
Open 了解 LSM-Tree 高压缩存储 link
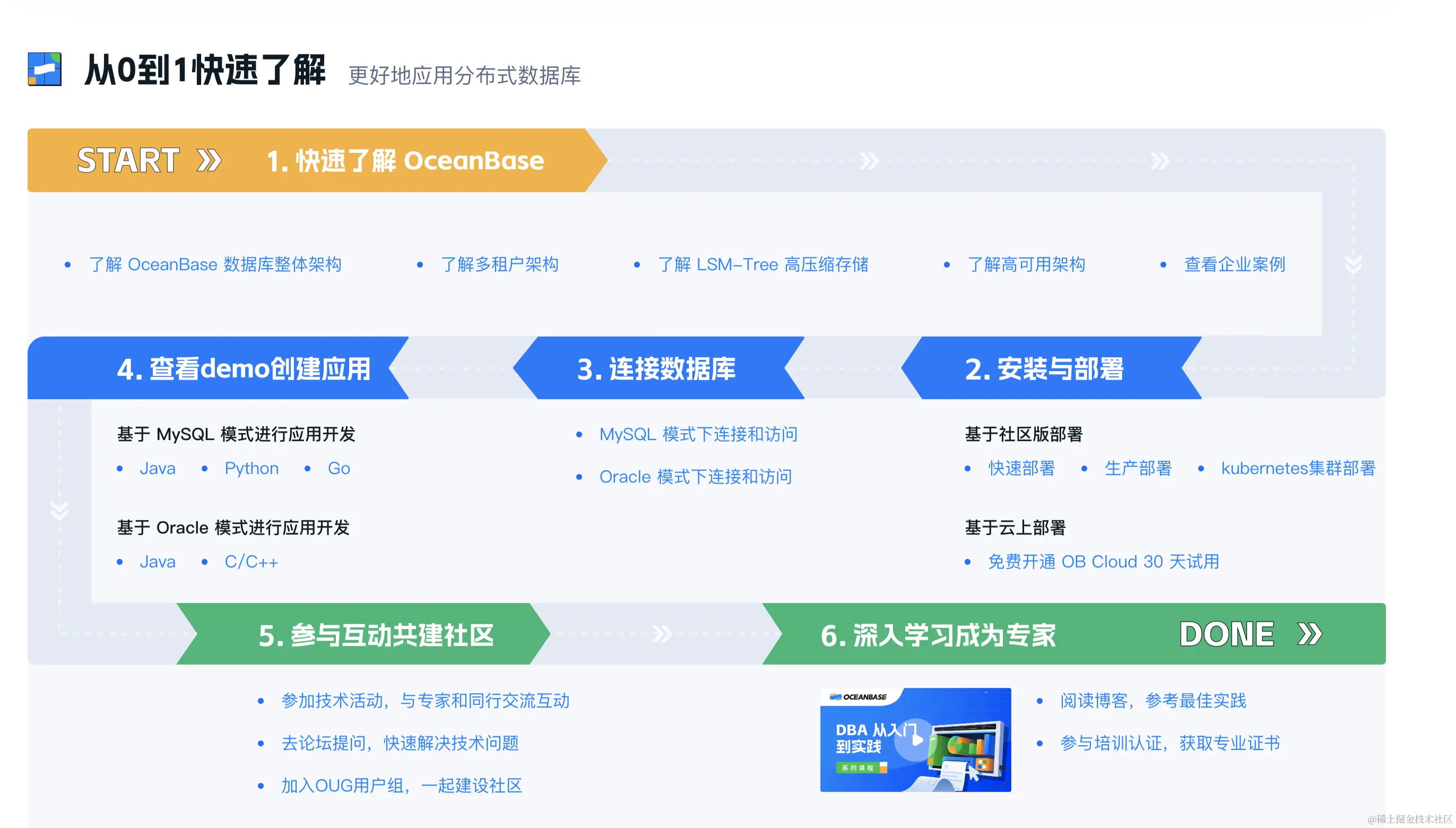tap(762, 264)
